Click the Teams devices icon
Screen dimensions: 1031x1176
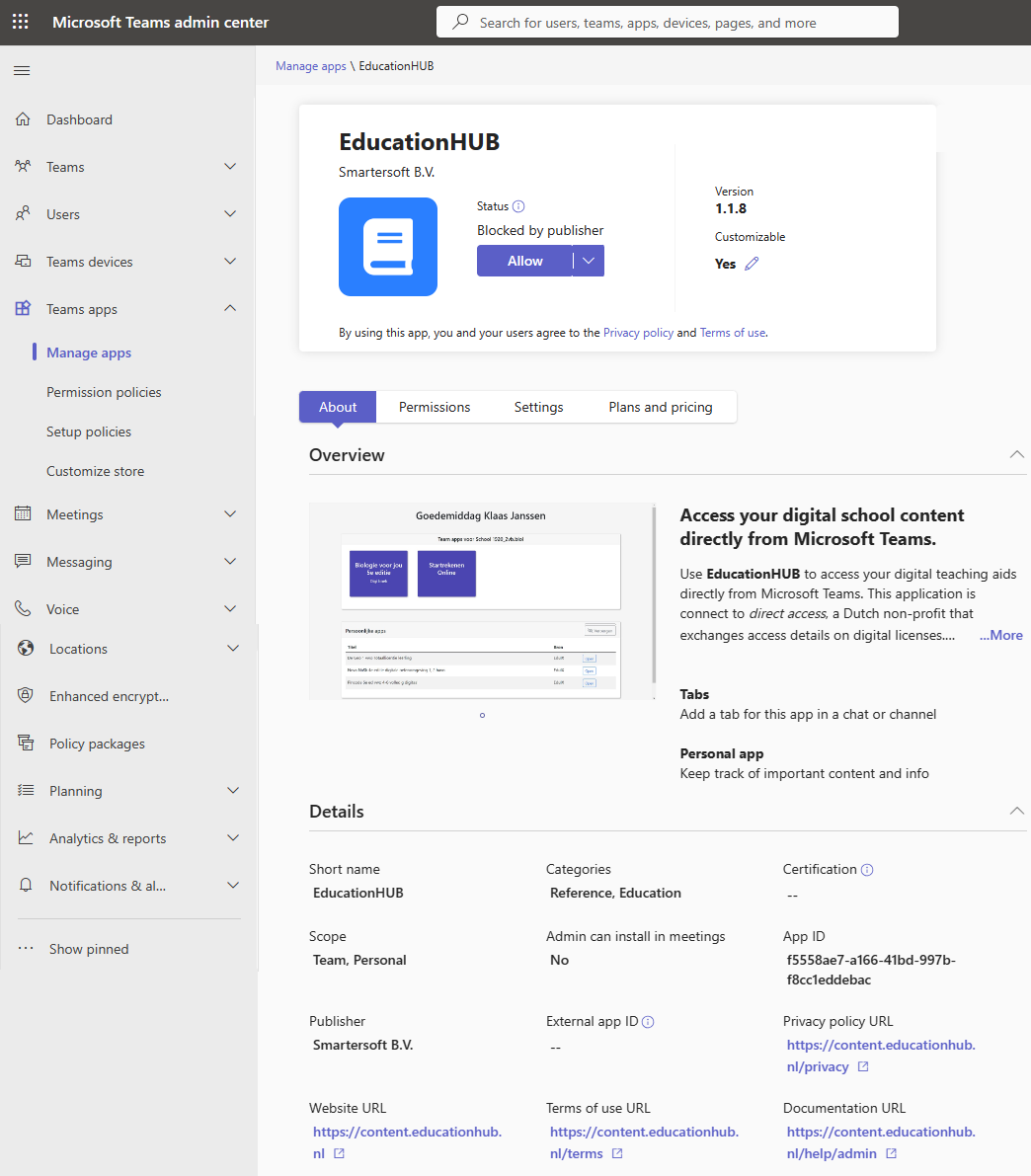[24, 261]
